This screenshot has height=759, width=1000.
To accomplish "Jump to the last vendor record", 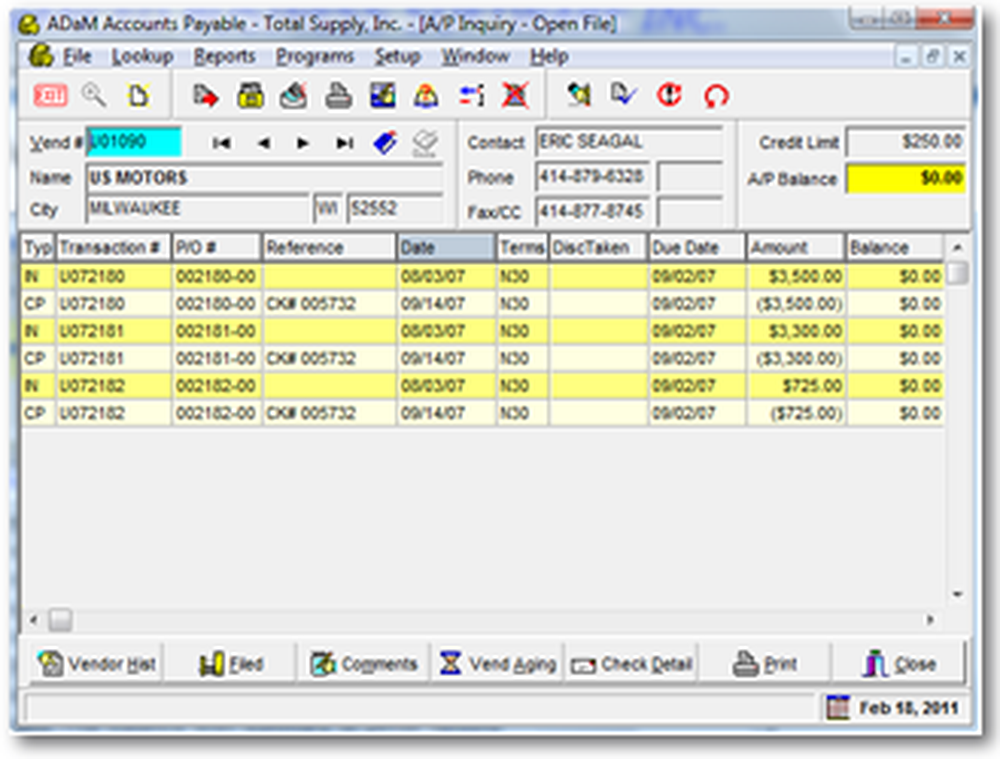I will point(344,144).
